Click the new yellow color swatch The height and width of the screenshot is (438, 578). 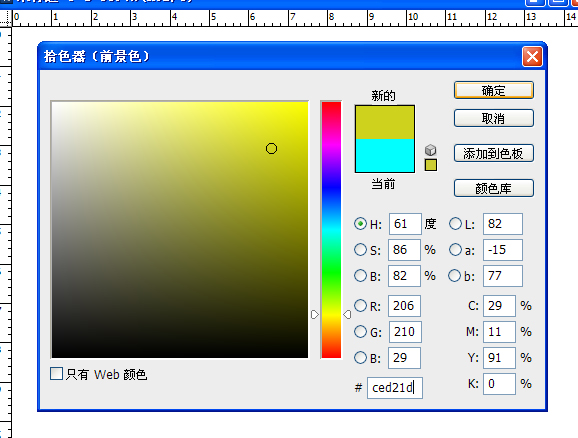[x=385, y=122]
